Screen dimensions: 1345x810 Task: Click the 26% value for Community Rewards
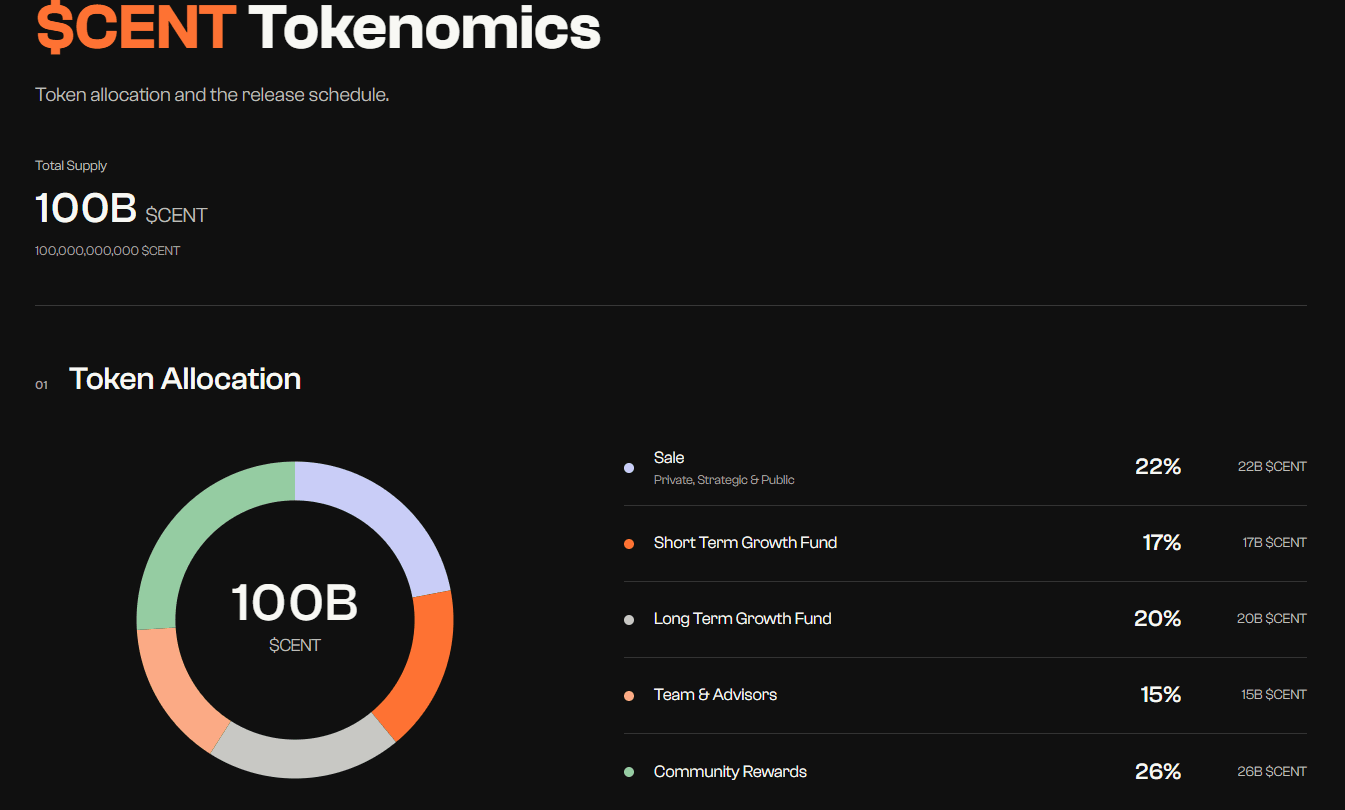coord(1158,771)
